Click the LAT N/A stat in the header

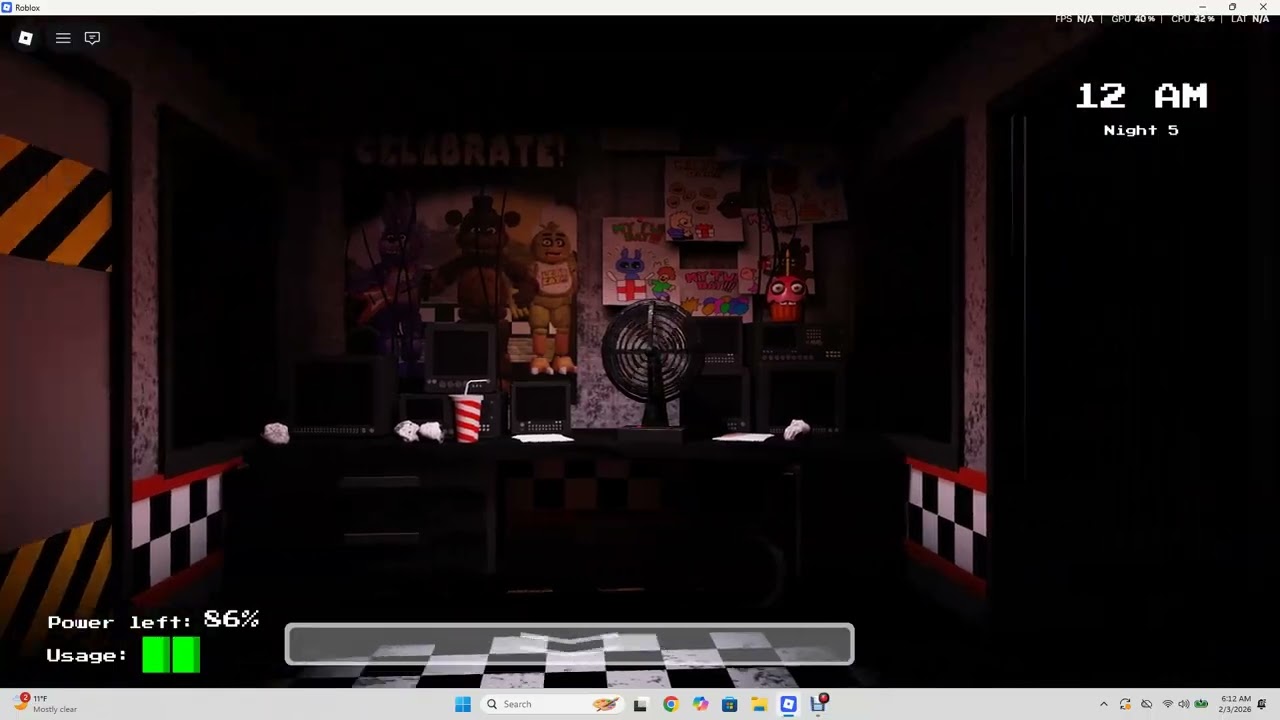point(1250,19)
